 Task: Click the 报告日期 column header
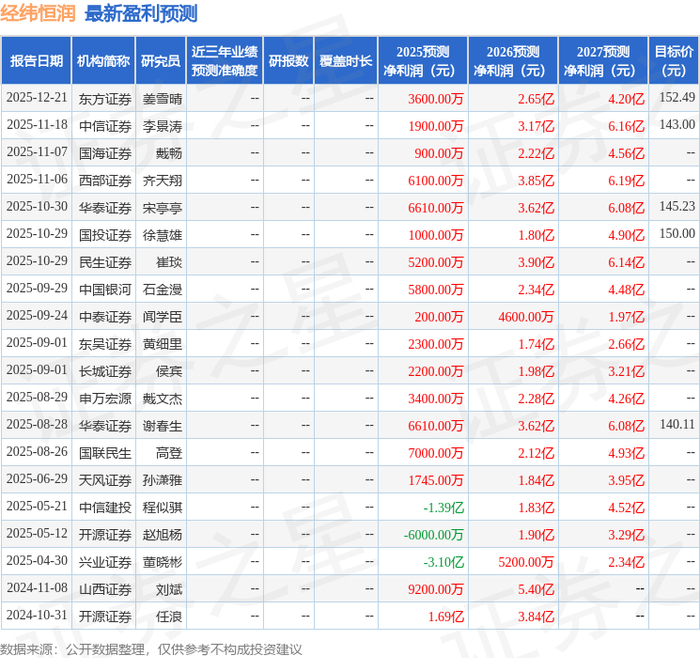36,61
